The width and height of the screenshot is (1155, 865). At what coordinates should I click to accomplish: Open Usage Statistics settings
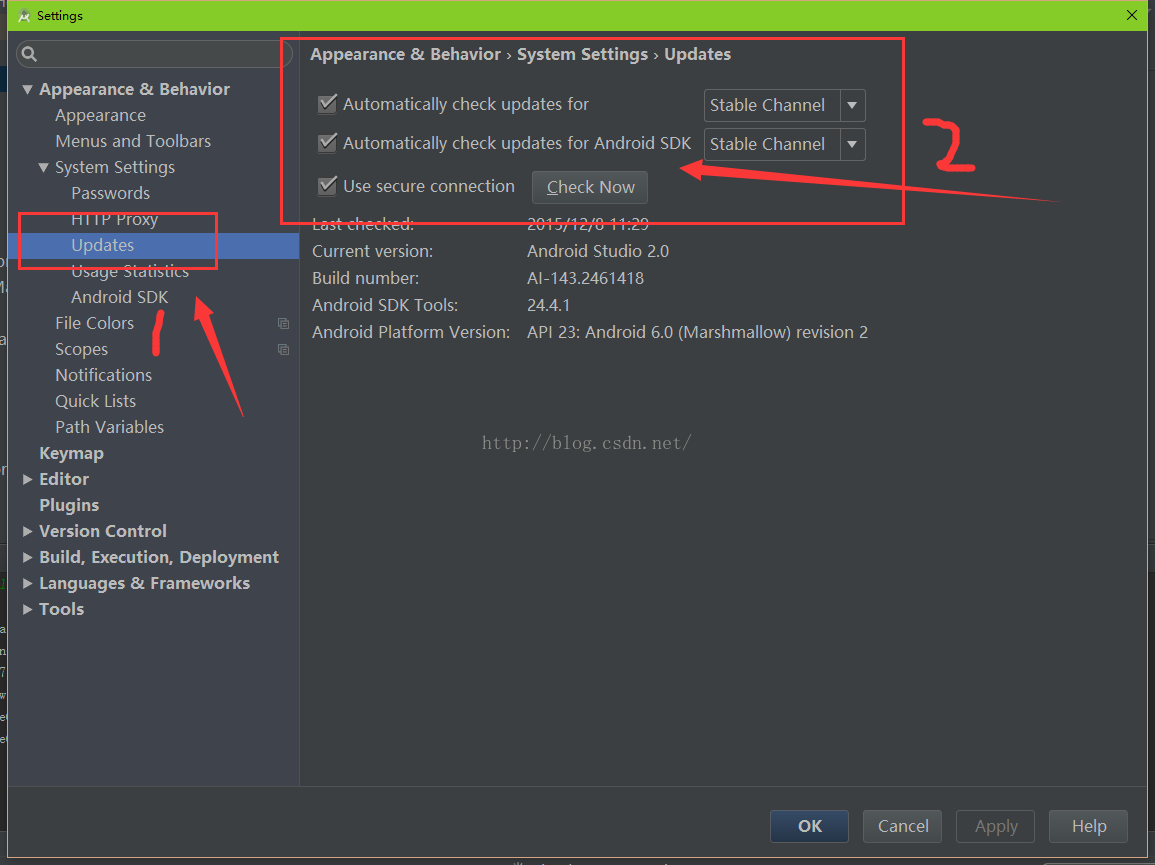click(130, 272)
